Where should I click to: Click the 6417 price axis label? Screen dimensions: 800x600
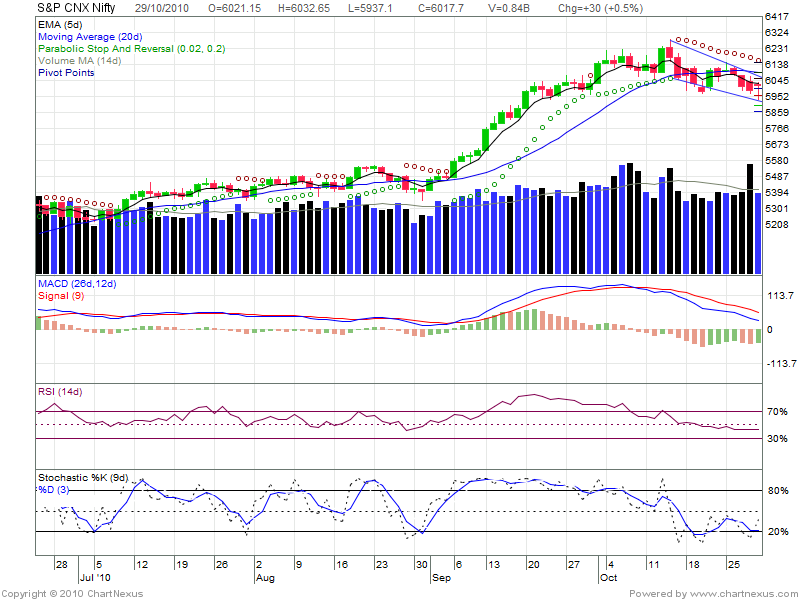coord(778,17)
